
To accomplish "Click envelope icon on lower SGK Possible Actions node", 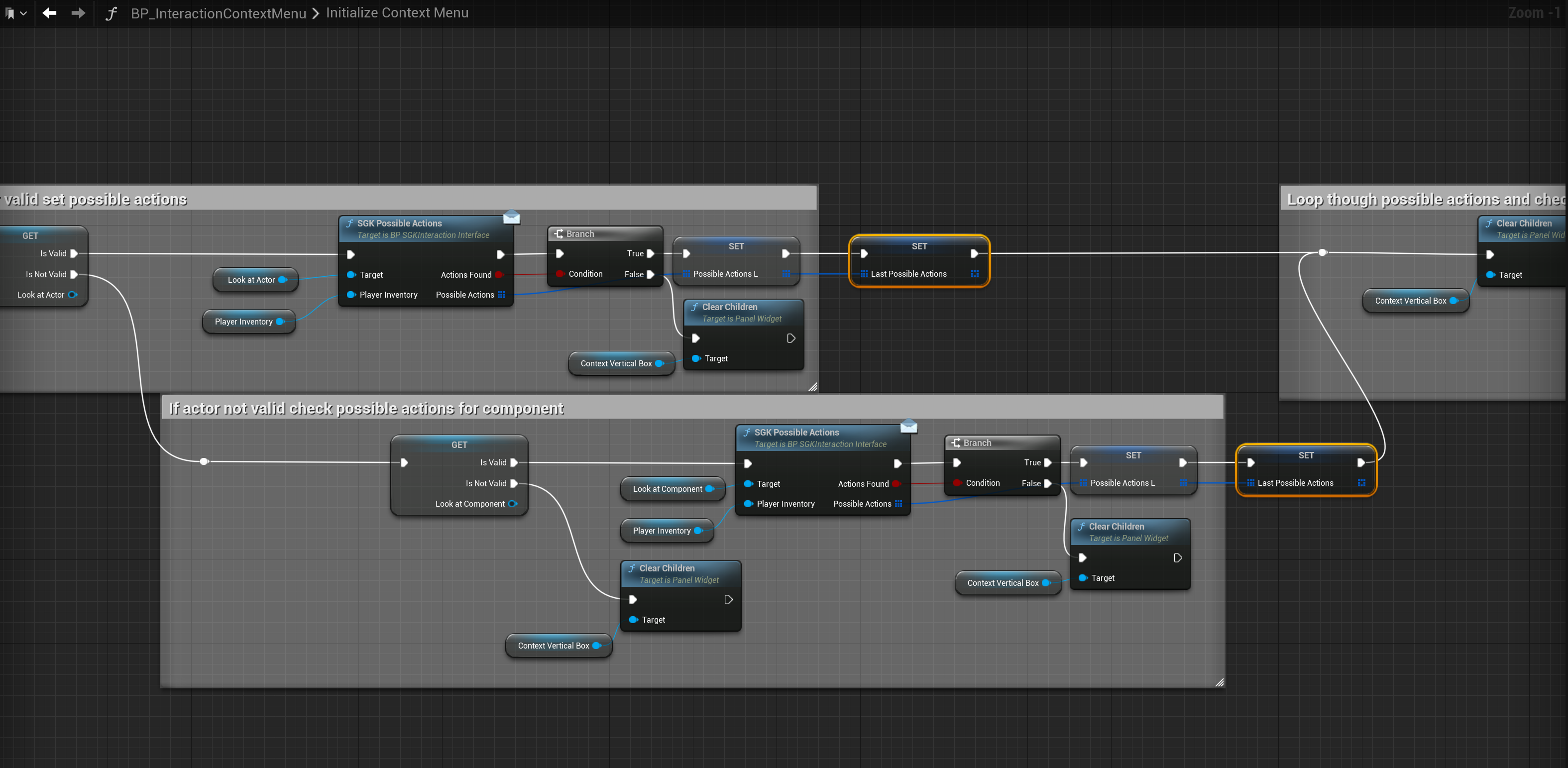I will (908, 426).
